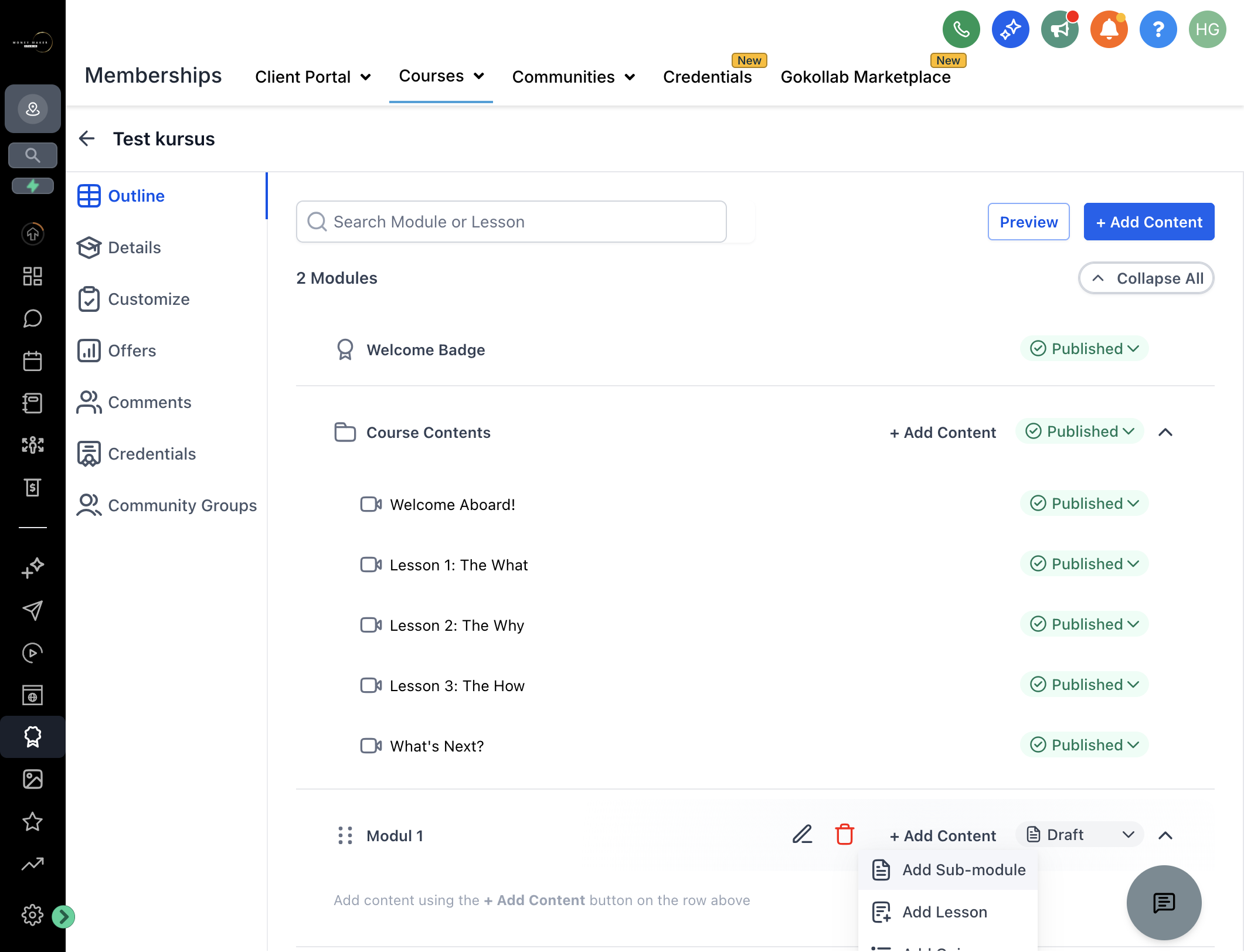Open the HG profile avatar
This screenshot has height=952, width=1244.
click(x=1207, y=29)
